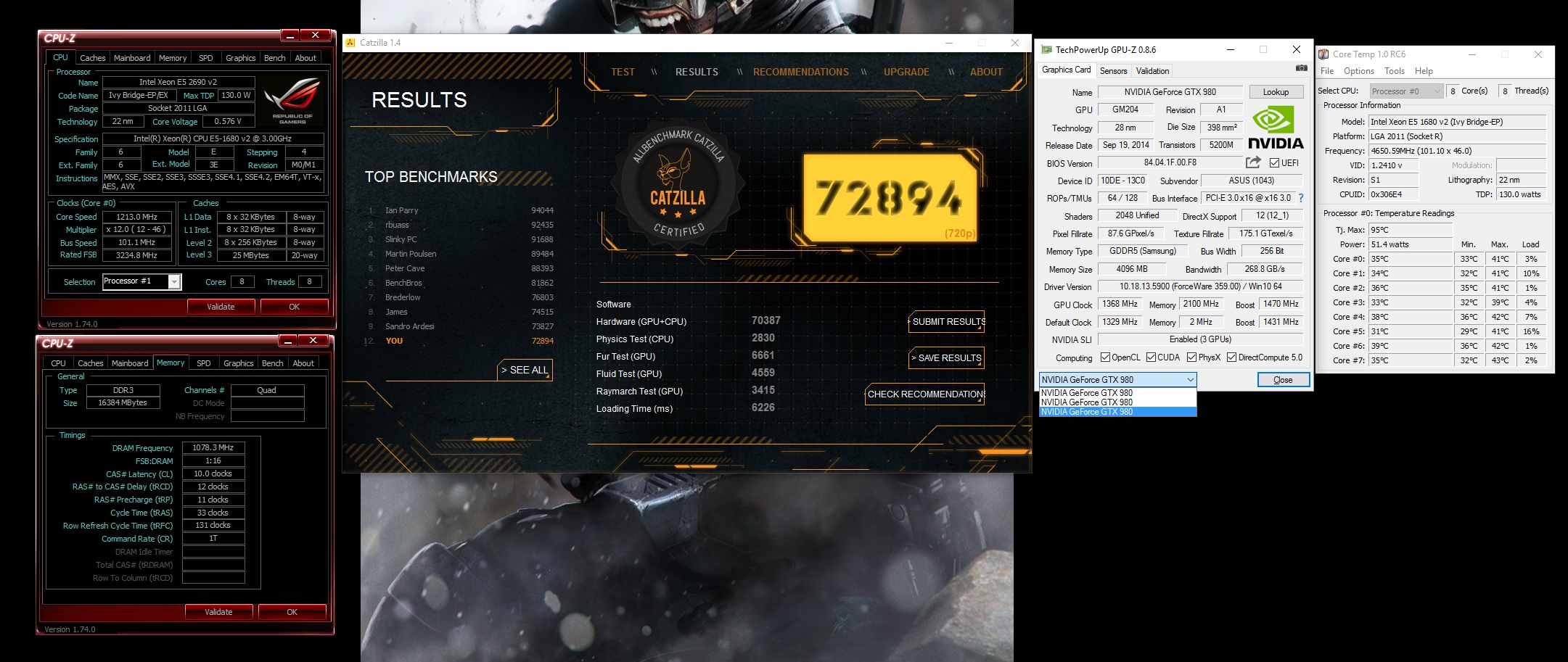Screen dimensions: 1568x662
Task: Click the Core Temp title bar app icon
Action: tap(1323, 54)
